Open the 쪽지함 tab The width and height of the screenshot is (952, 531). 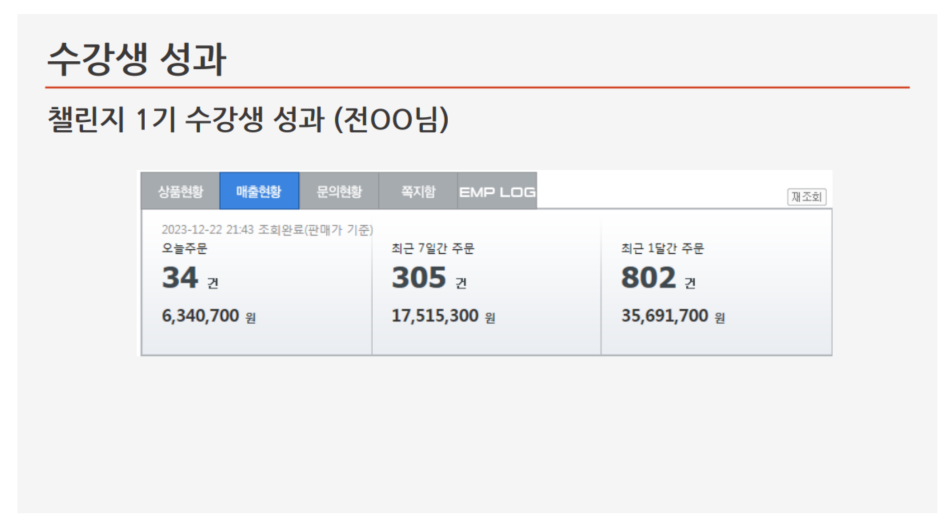(x=418, y=191)
